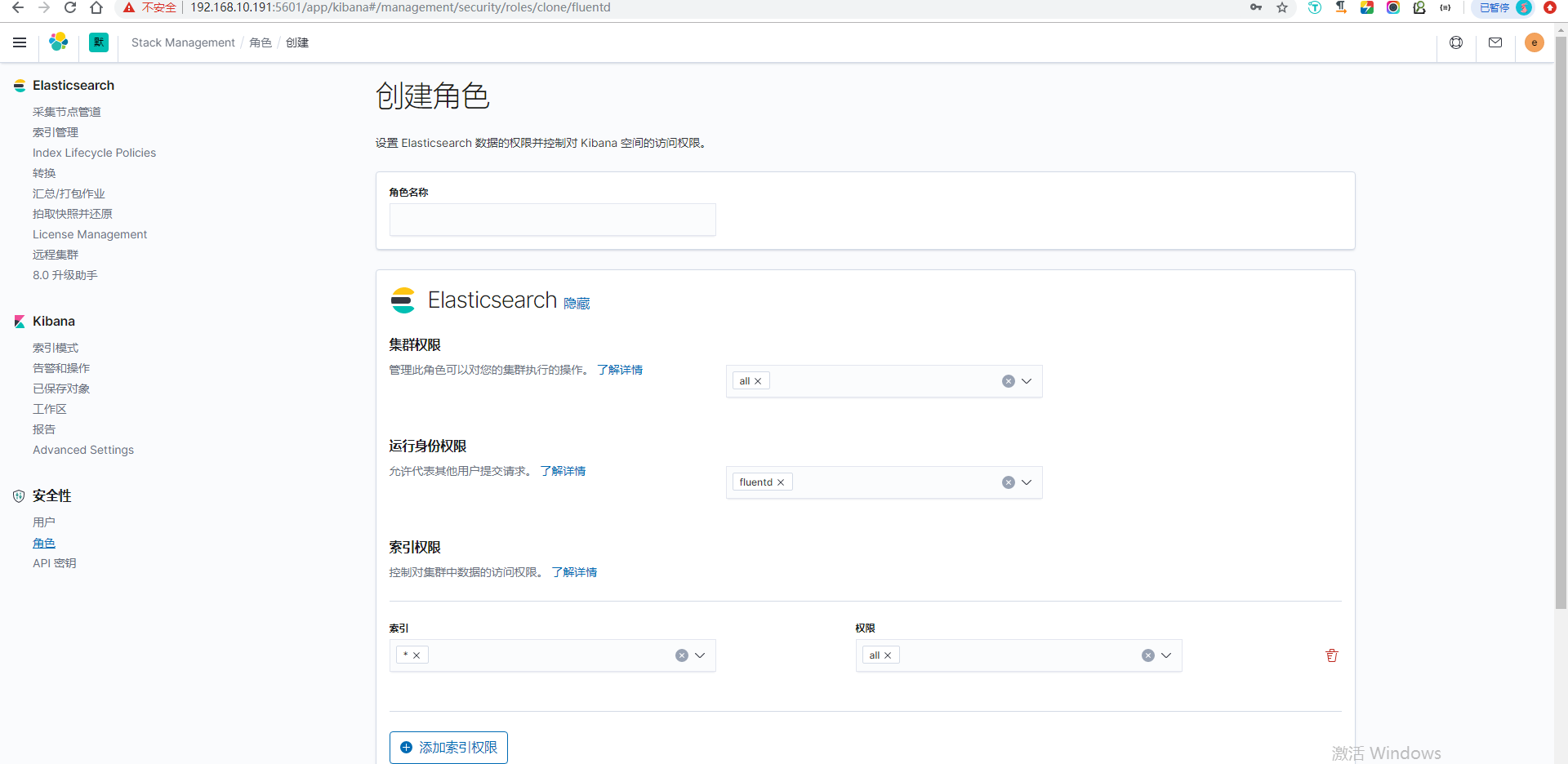Delete the index privilege row
Viewport: 1568px width, 764px height.
point(1332,655)
